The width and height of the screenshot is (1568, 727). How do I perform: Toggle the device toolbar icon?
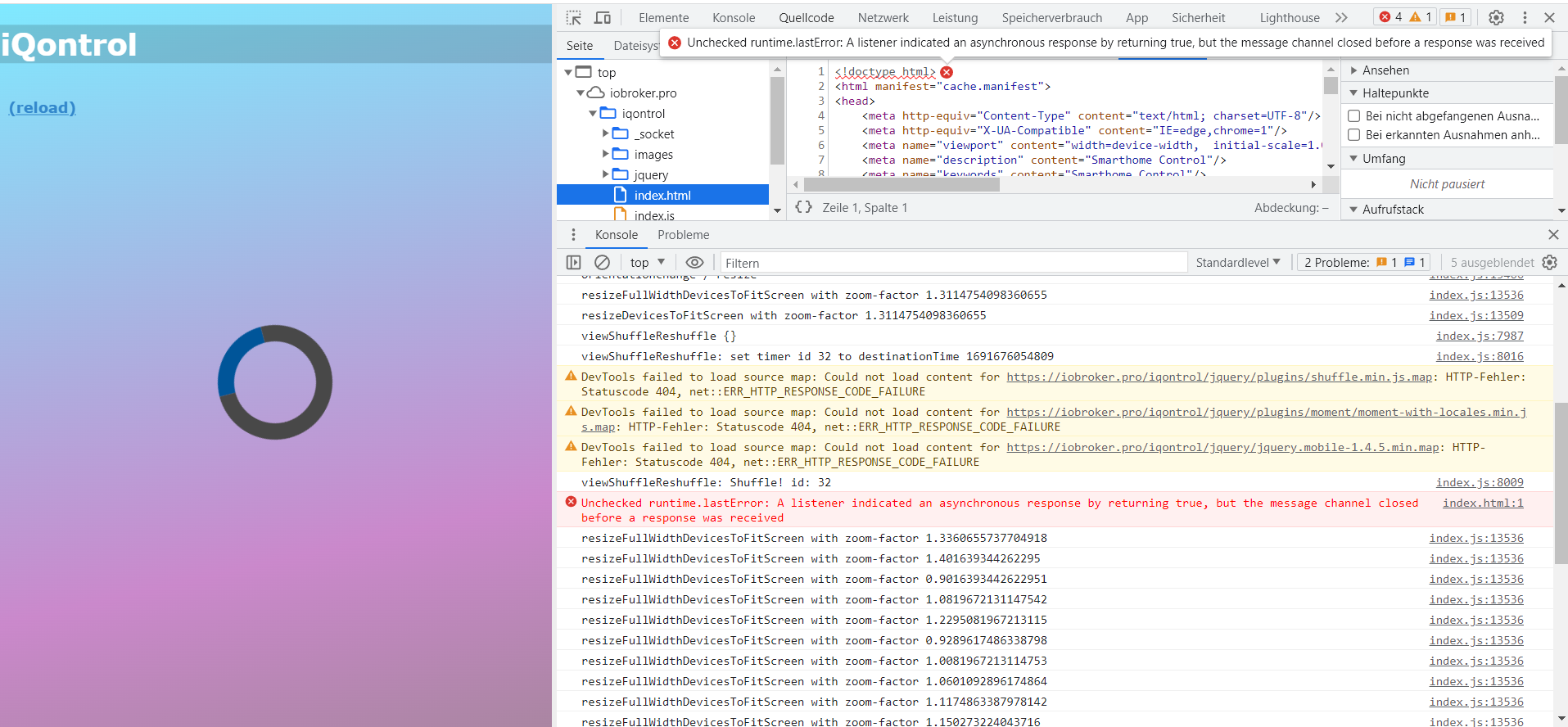(x=603, y=17)
